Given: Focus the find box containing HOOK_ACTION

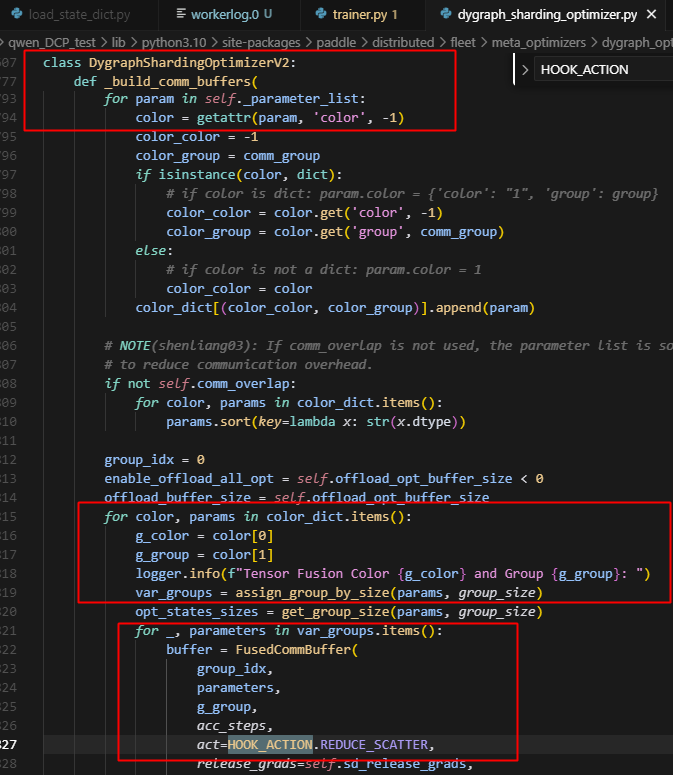Looking at the screenshot, I should [600, 69].
